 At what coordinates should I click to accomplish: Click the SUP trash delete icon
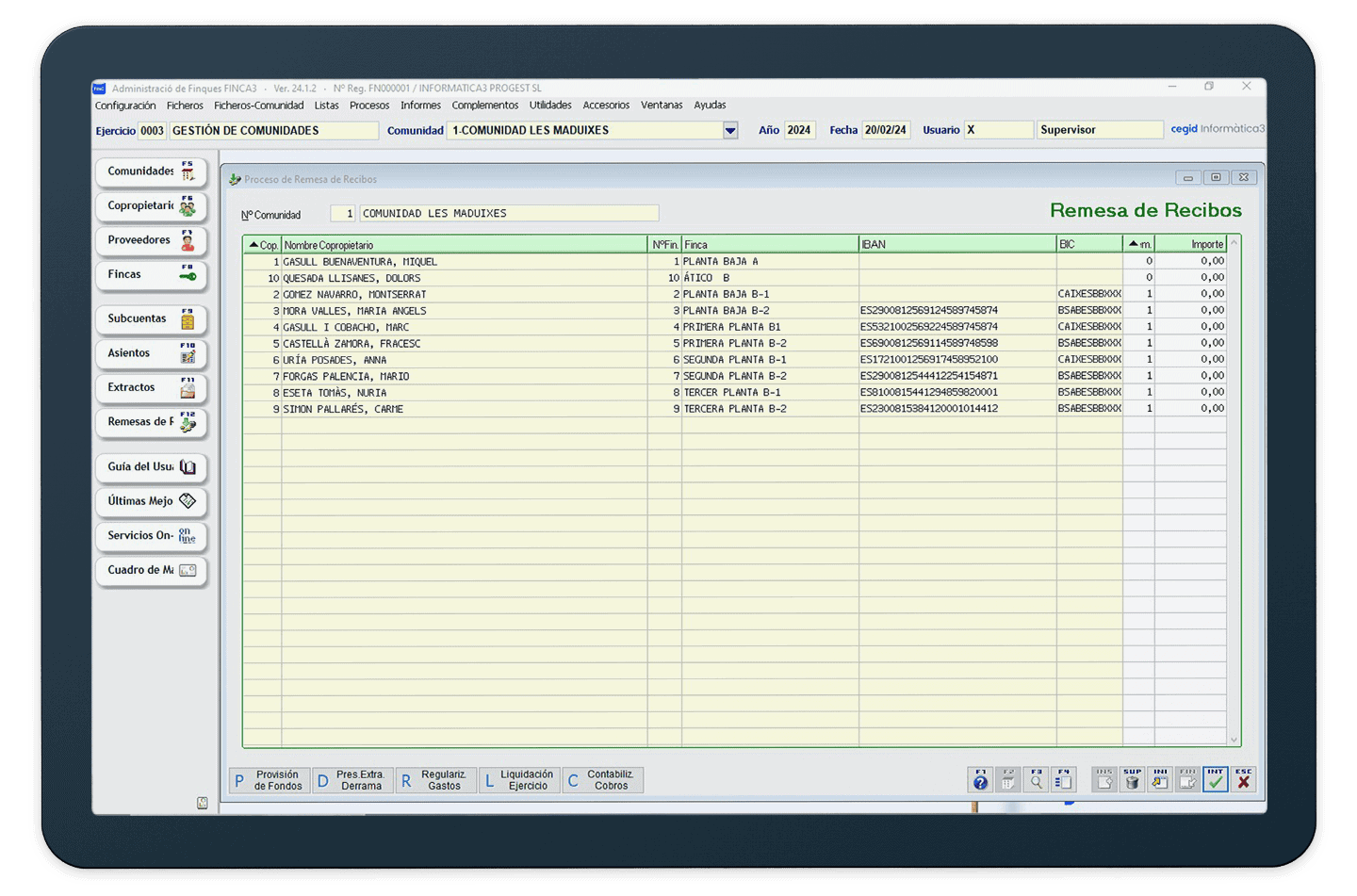(x=1132, y=779)
